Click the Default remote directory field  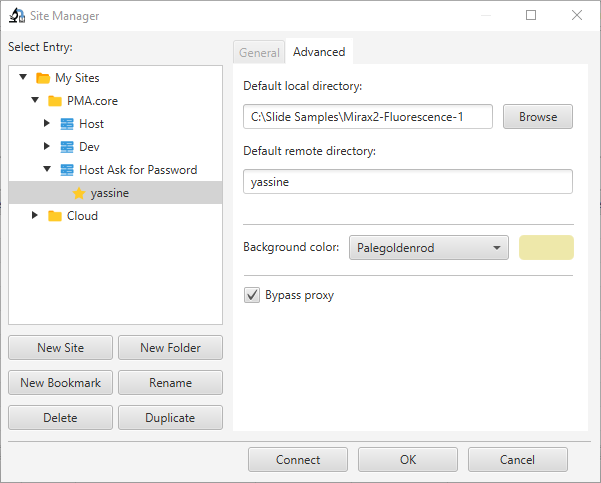tap(408, 181)
